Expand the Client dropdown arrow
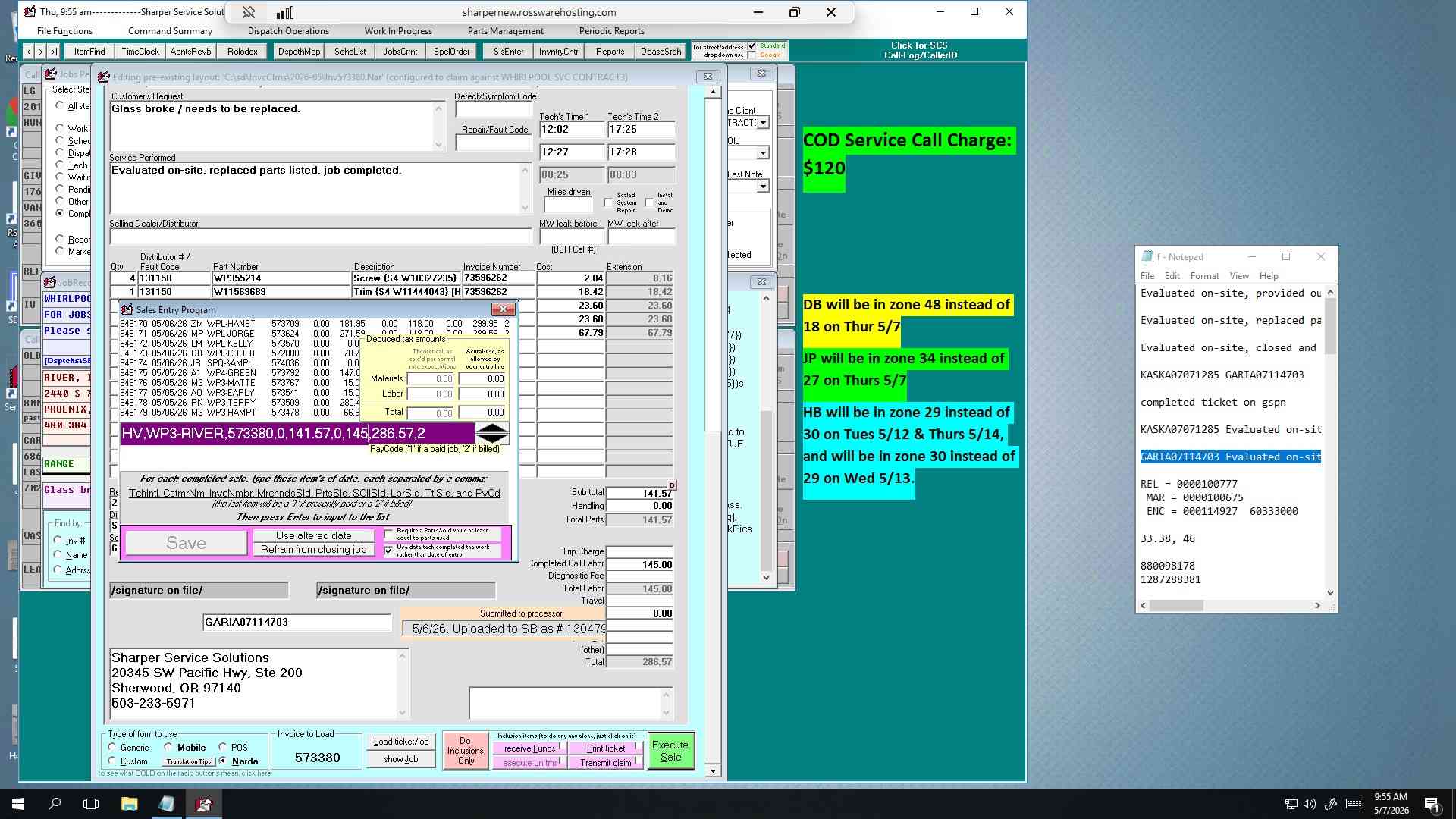 pyautogui.click(x=763, y=123)
